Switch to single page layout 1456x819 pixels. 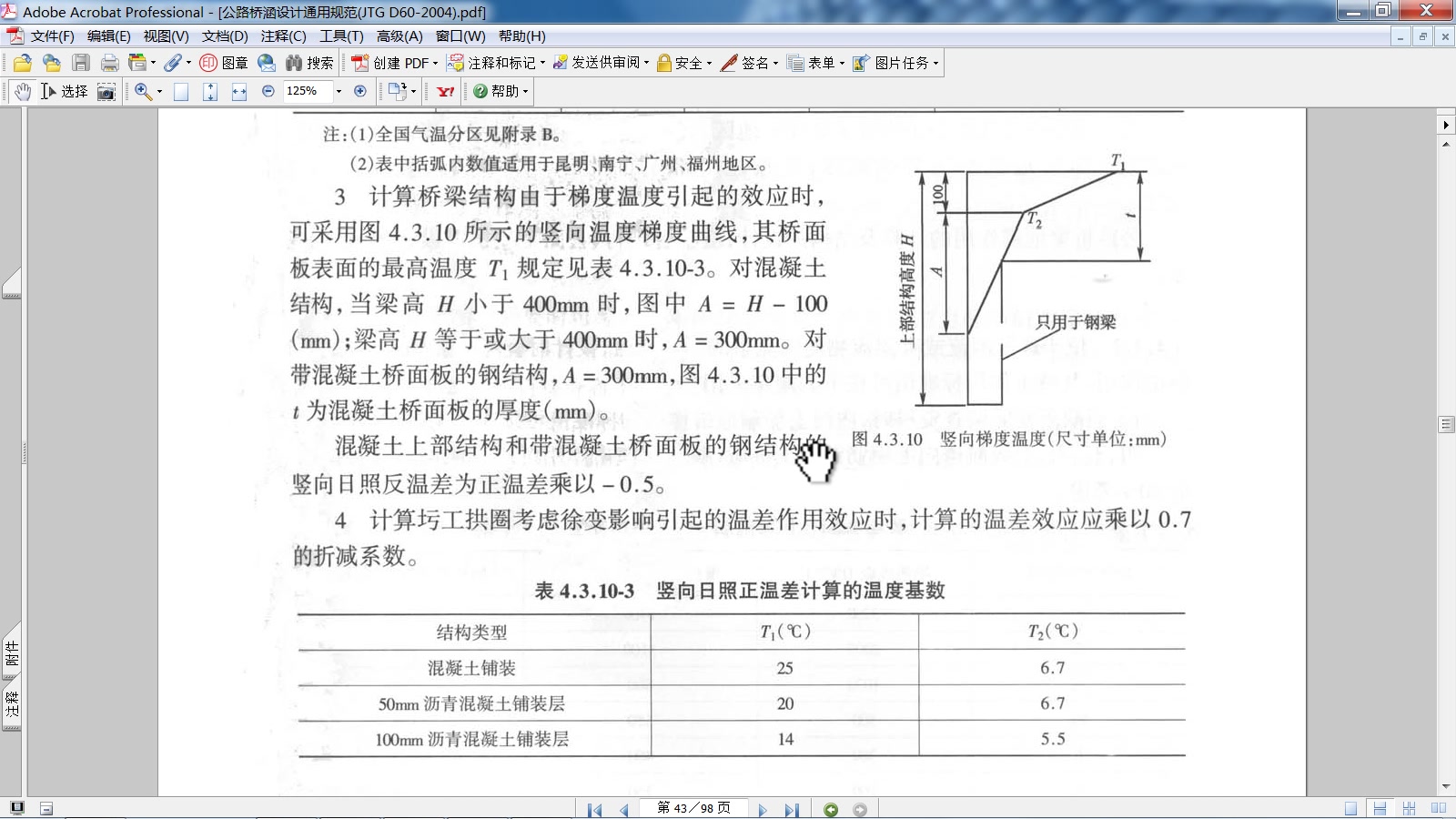pyautogui.click(x=1350, y=808)
